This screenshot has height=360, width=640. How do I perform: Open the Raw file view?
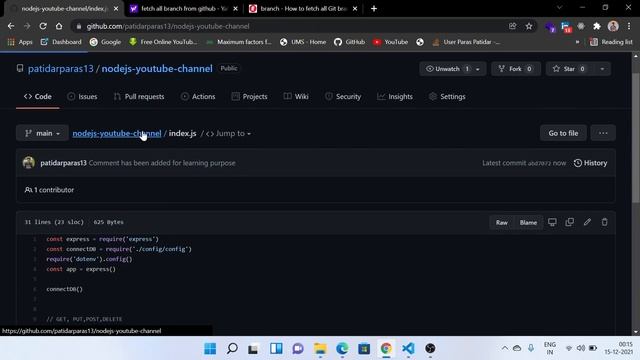click(502, 222)
